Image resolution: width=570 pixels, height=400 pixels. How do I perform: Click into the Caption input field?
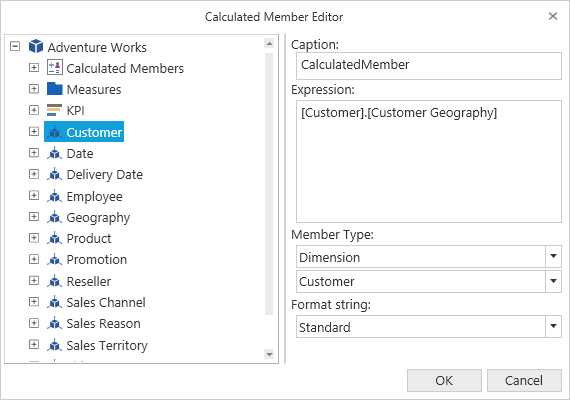click(x=429, y=66)
